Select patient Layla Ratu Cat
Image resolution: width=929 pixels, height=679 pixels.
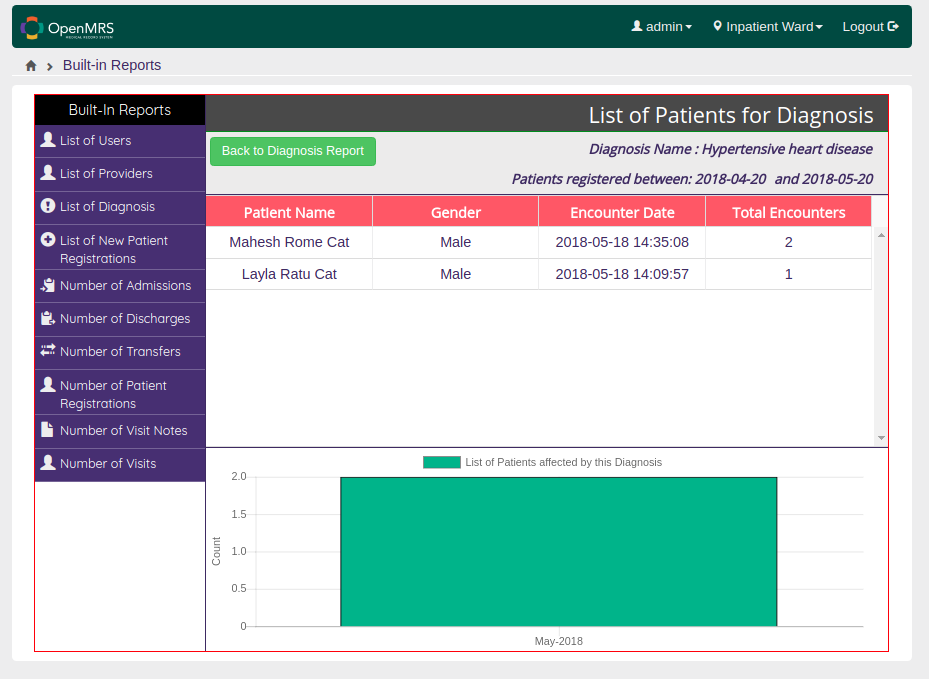pos(289,274)
